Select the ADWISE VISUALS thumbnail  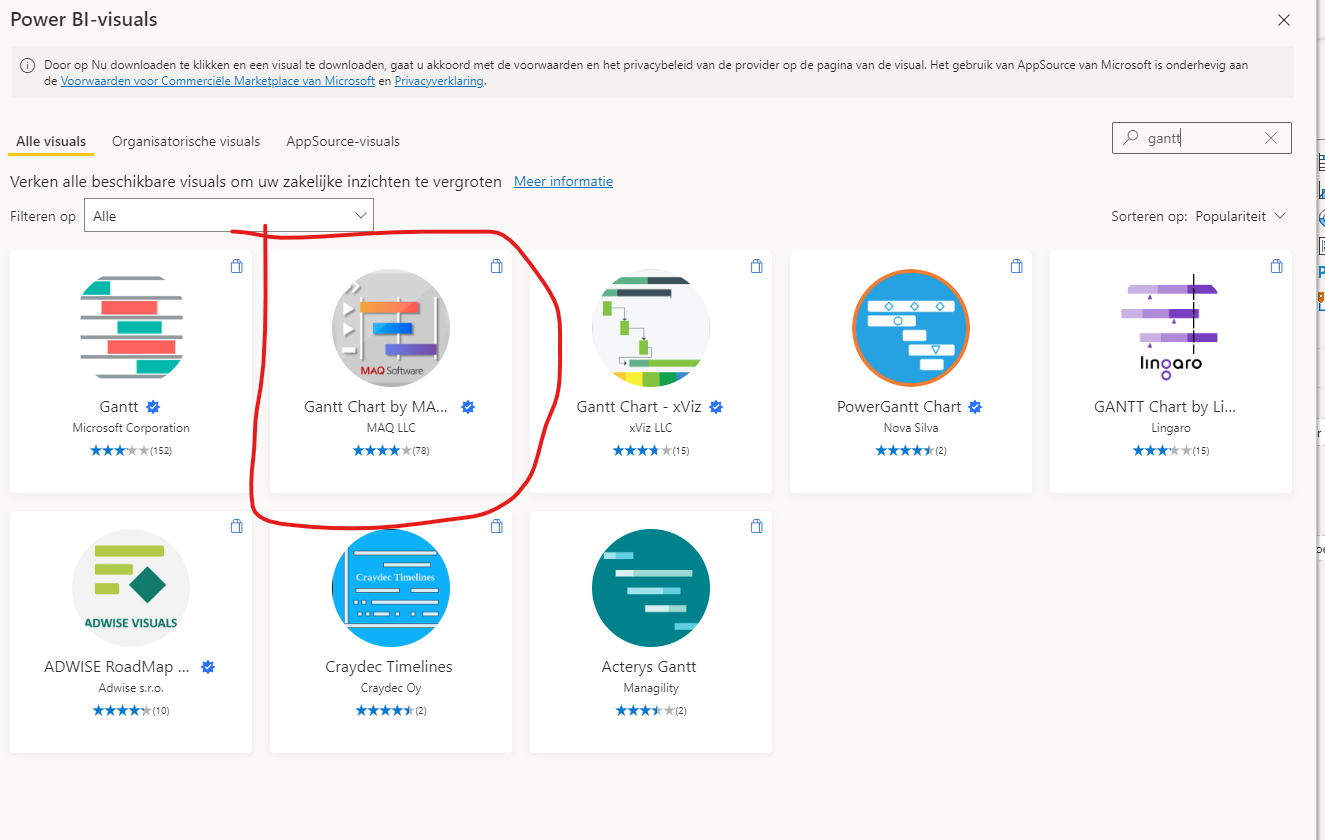(131, 588)
